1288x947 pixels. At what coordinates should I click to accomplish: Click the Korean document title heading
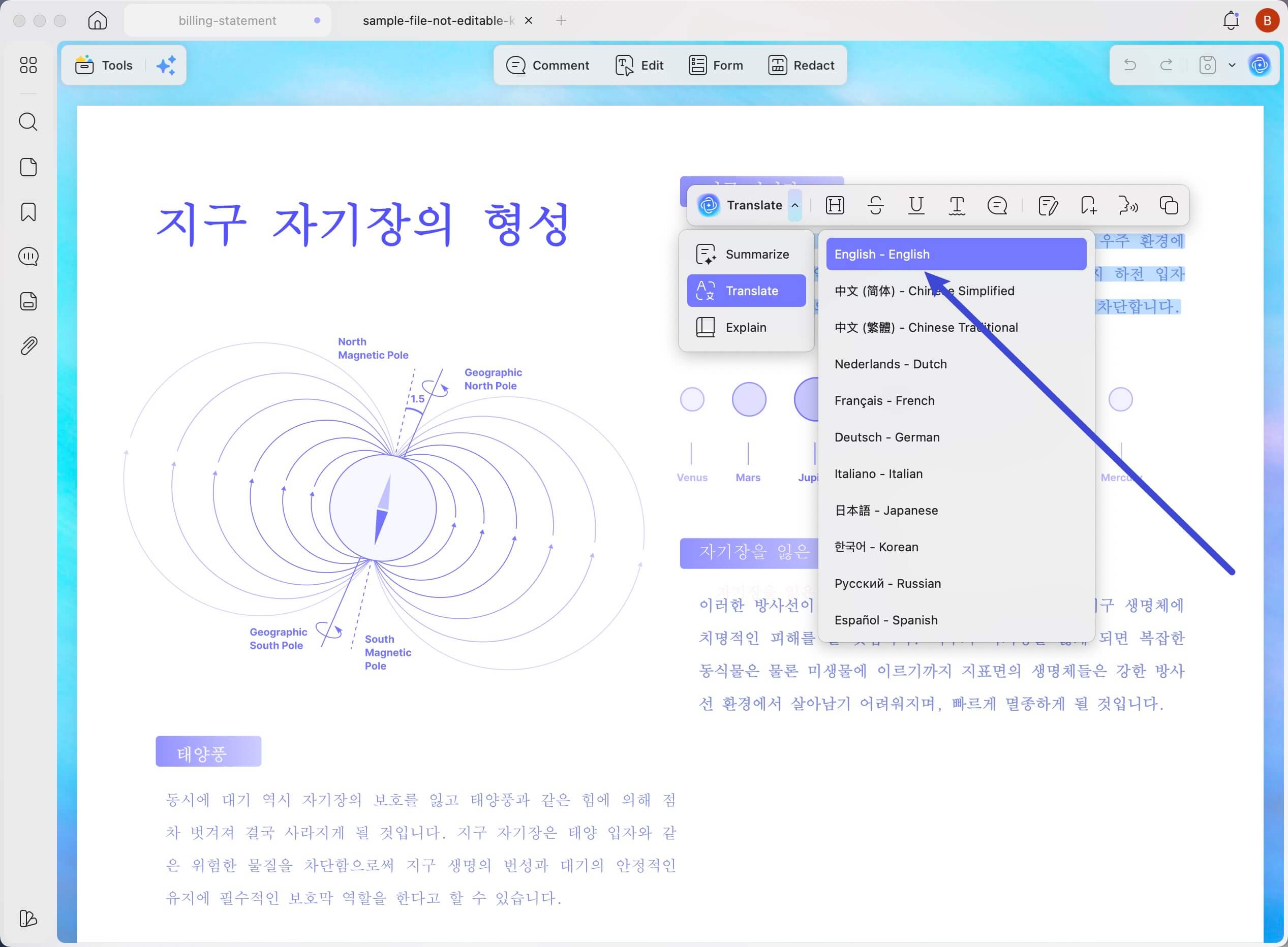click(363, 224)
